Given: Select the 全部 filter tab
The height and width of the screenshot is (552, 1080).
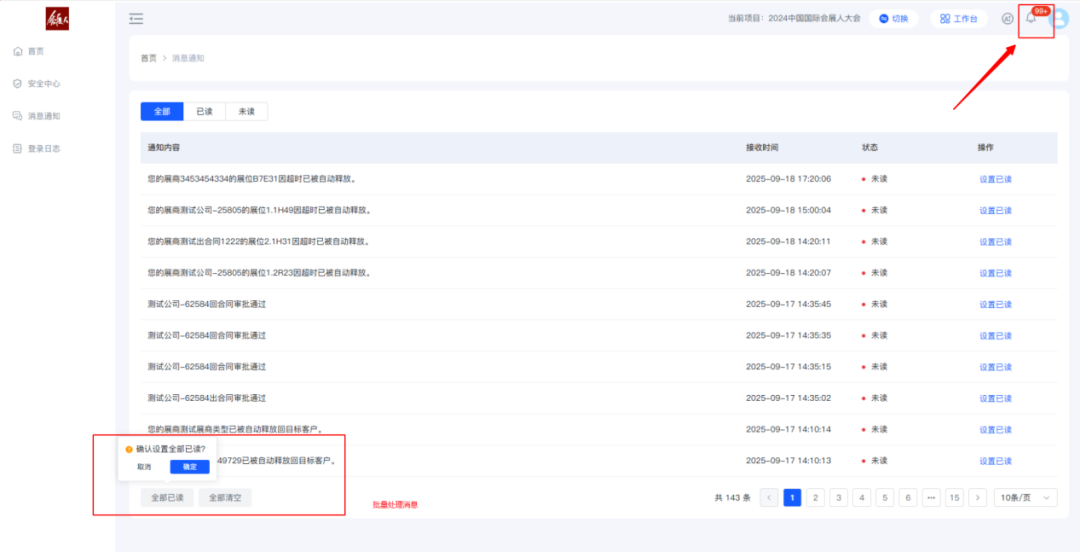Looking at the screenshot, I should pyautogui.click(x=162, y=111).
